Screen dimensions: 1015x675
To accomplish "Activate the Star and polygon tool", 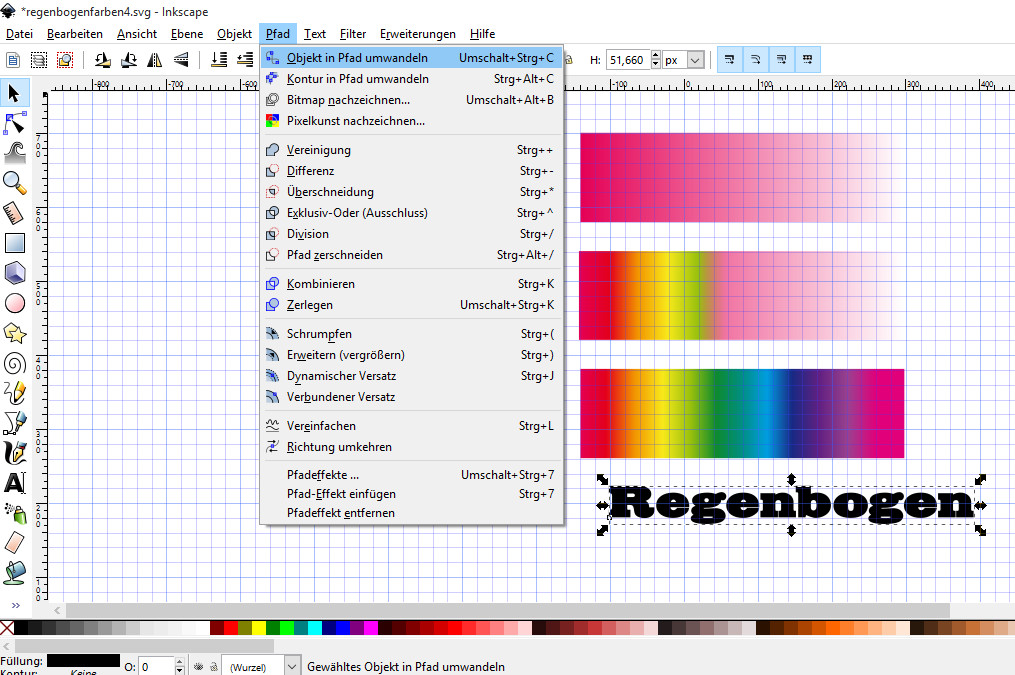I will coord(15,332).
